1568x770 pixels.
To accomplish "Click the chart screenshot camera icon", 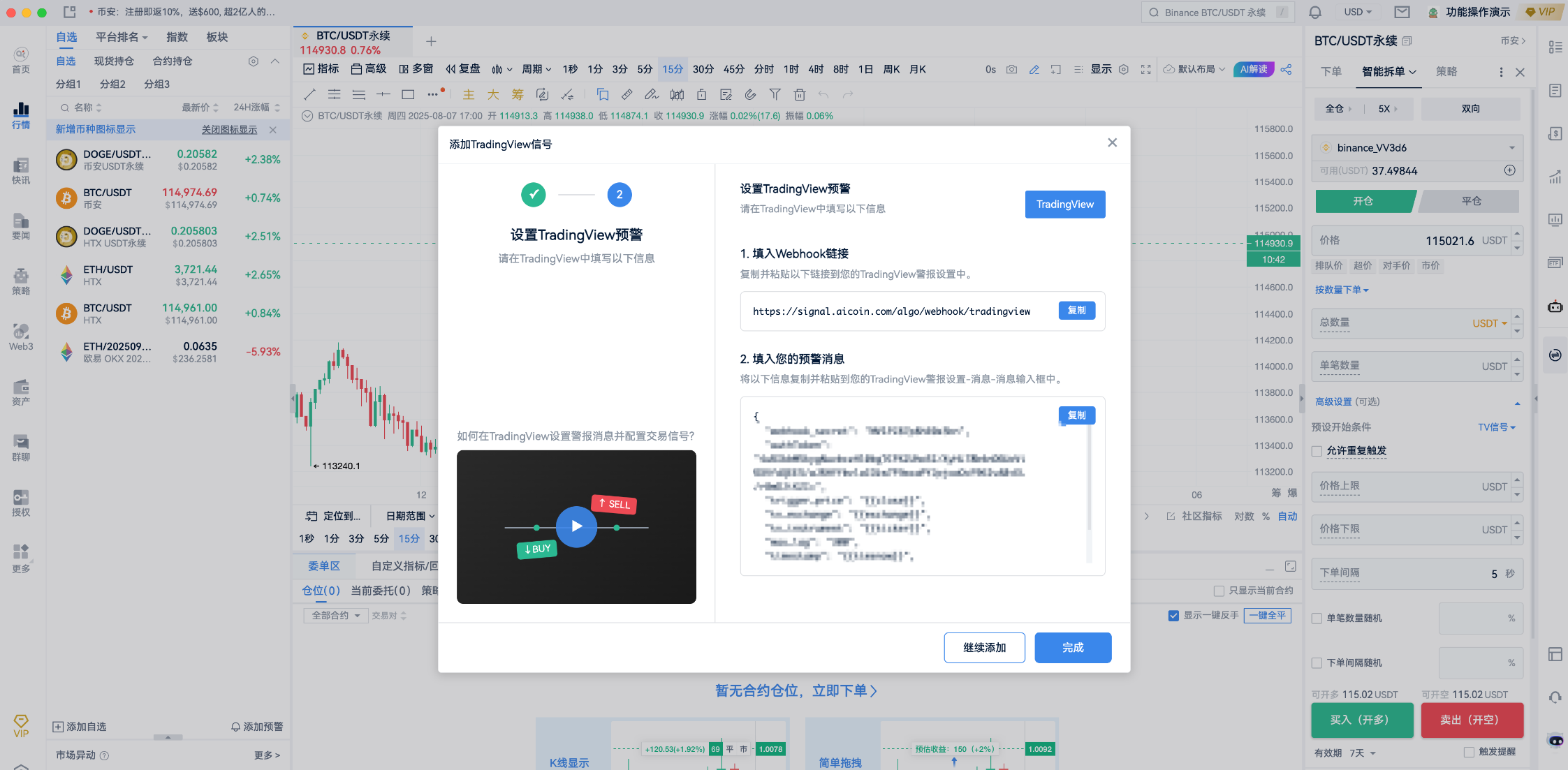I will [1011, 69].
